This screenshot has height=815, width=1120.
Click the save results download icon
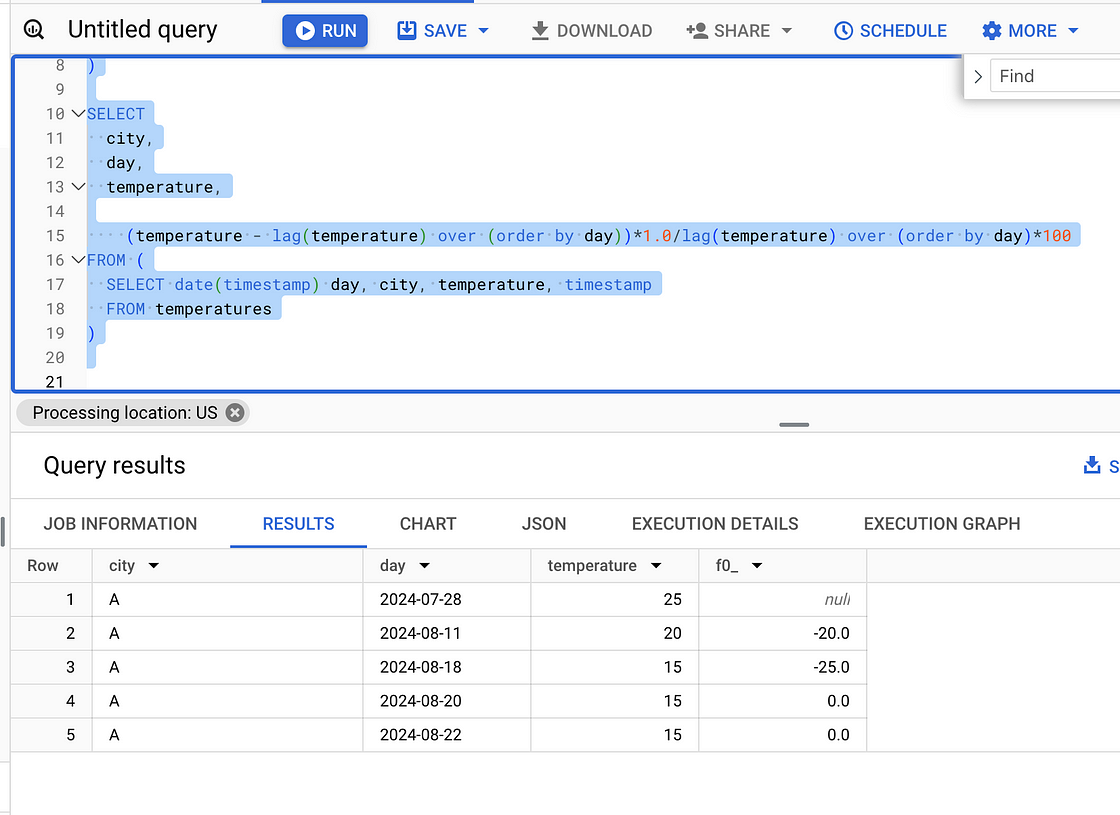1091,466
